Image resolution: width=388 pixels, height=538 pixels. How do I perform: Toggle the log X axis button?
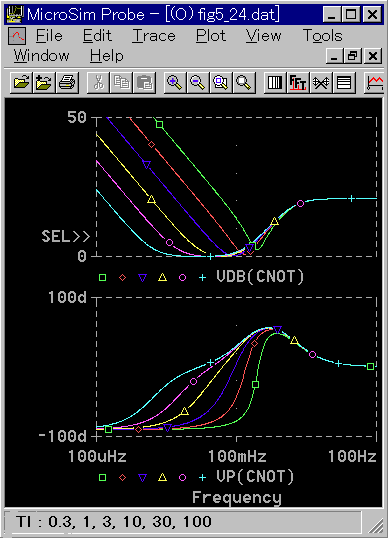coord(274,82)
